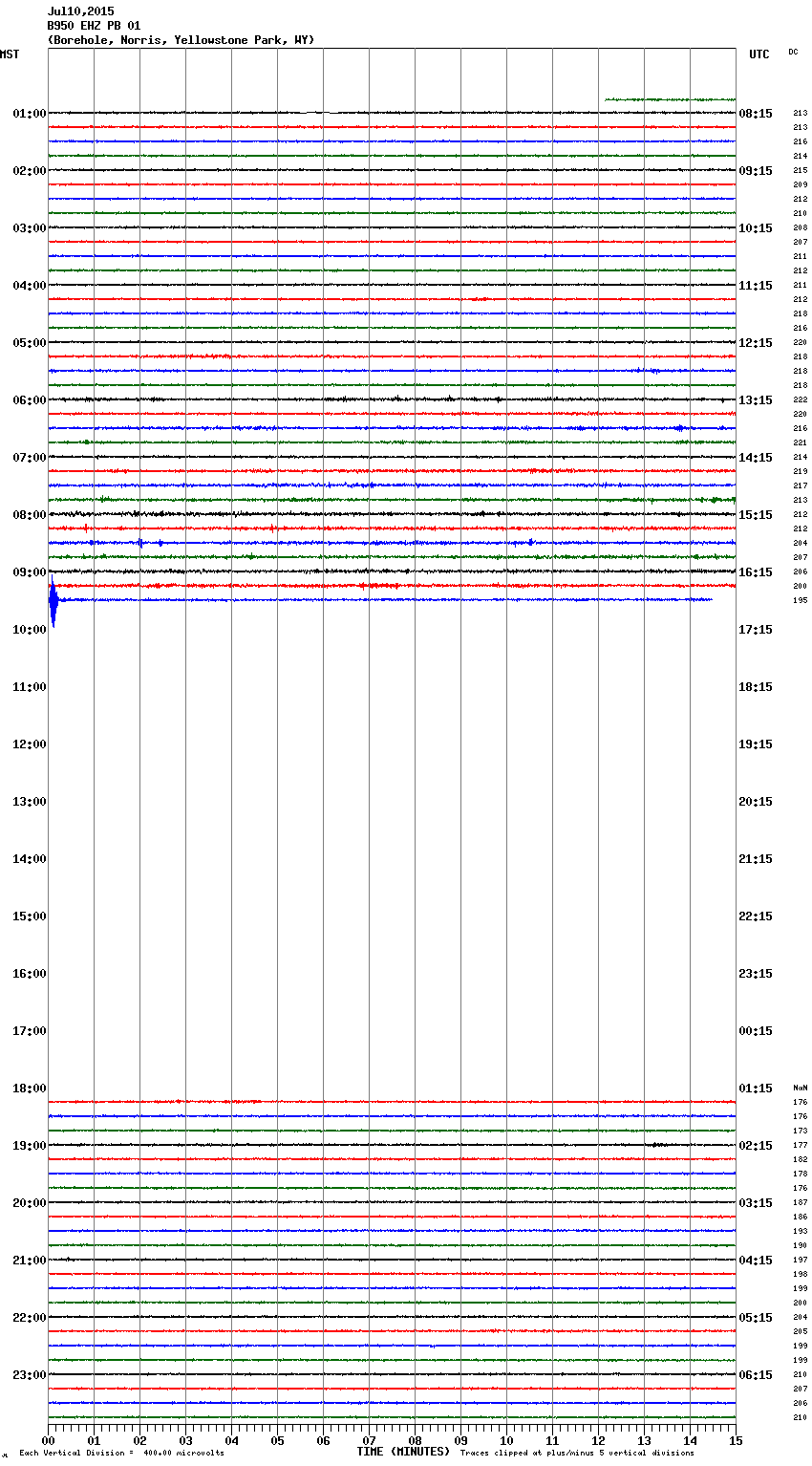Click minute tick label 07 on bottom axis
812x1466 pixels.
[369, 1440]
